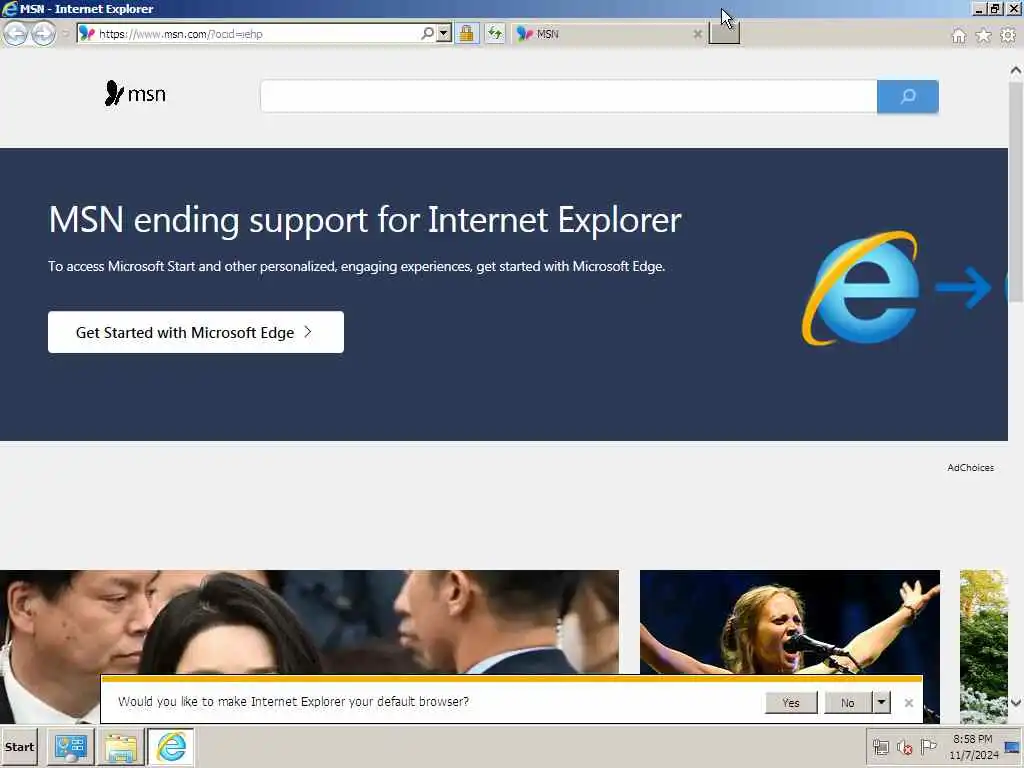Close the MSN tab
1024x768 pixels.
pos(697,34)
